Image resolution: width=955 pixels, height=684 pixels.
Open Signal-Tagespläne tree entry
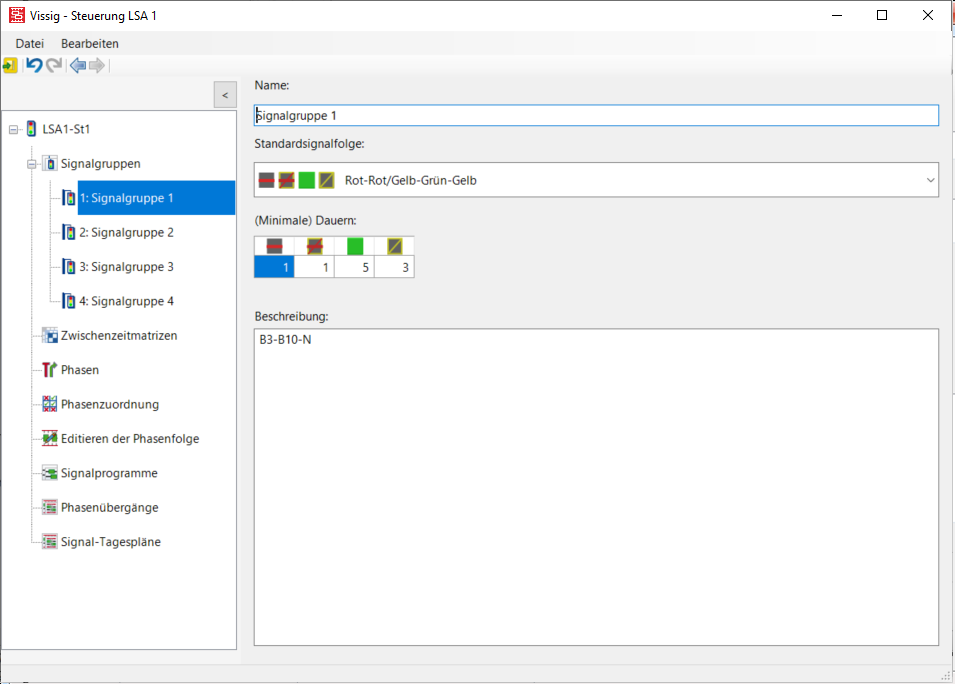pyautogui.click(x=111, y=542)
